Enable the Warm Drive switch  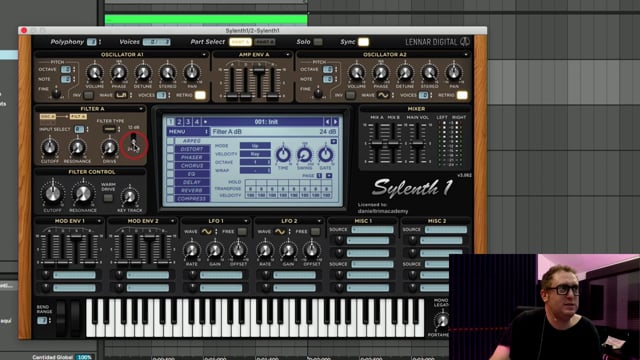(x=108, y=198)
